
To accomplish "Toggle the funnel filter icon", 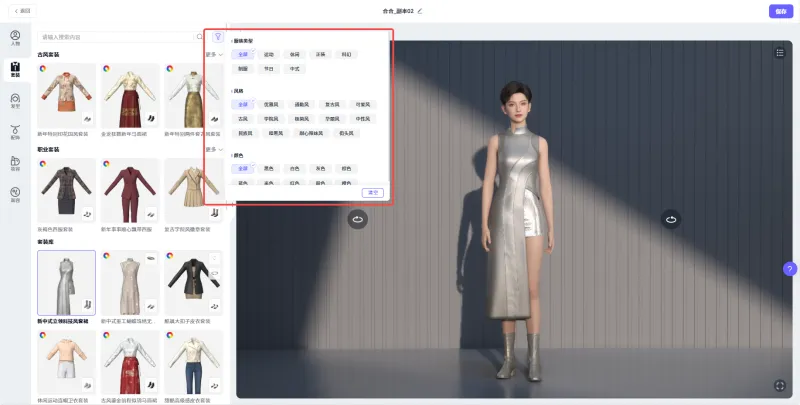I will tap(218, 37).
